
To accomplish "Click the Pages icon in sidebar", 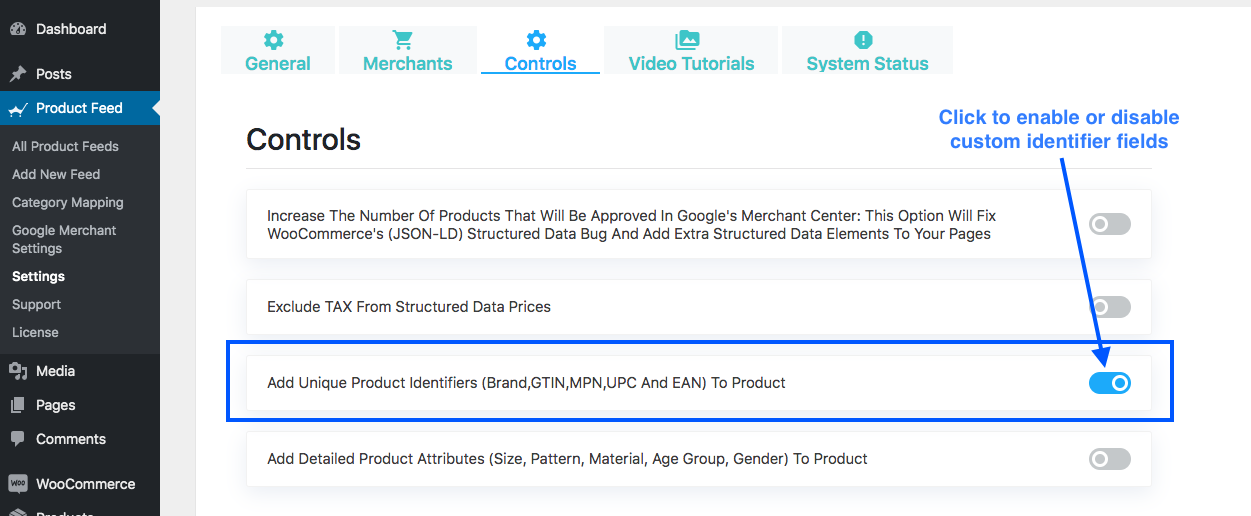I will pyautogui.click(x=18, y=405).
